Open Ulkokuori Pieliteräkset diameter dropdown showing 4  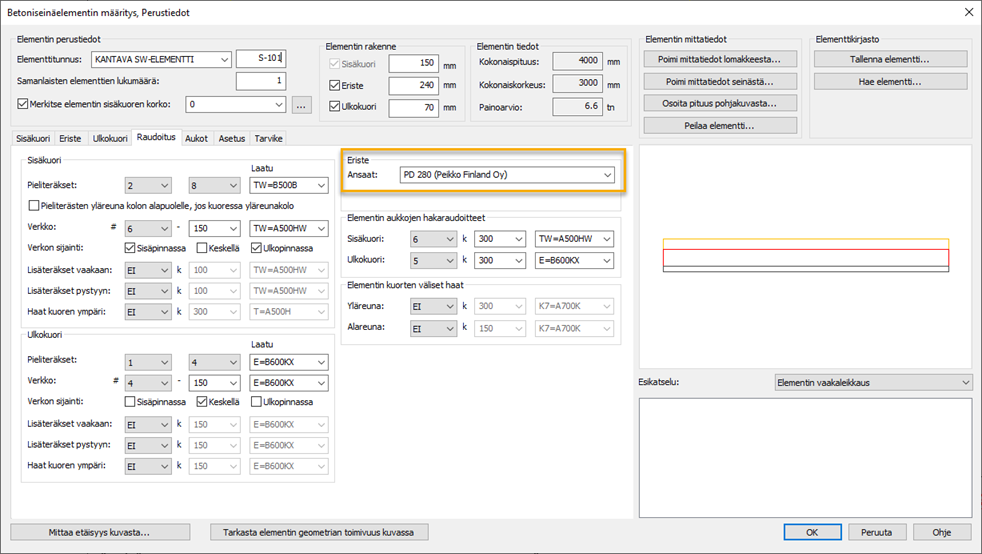215,362
